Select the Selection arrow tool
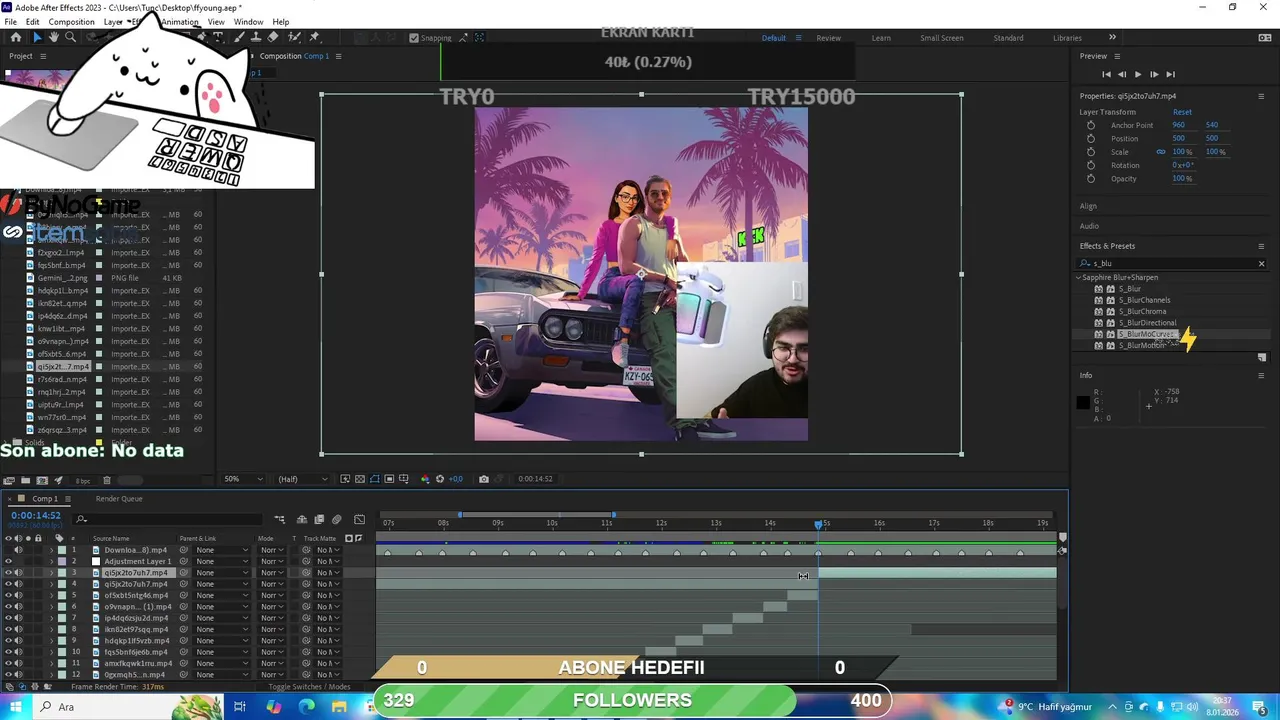This screenshot has height=720, width=1280. coord(37,37)
